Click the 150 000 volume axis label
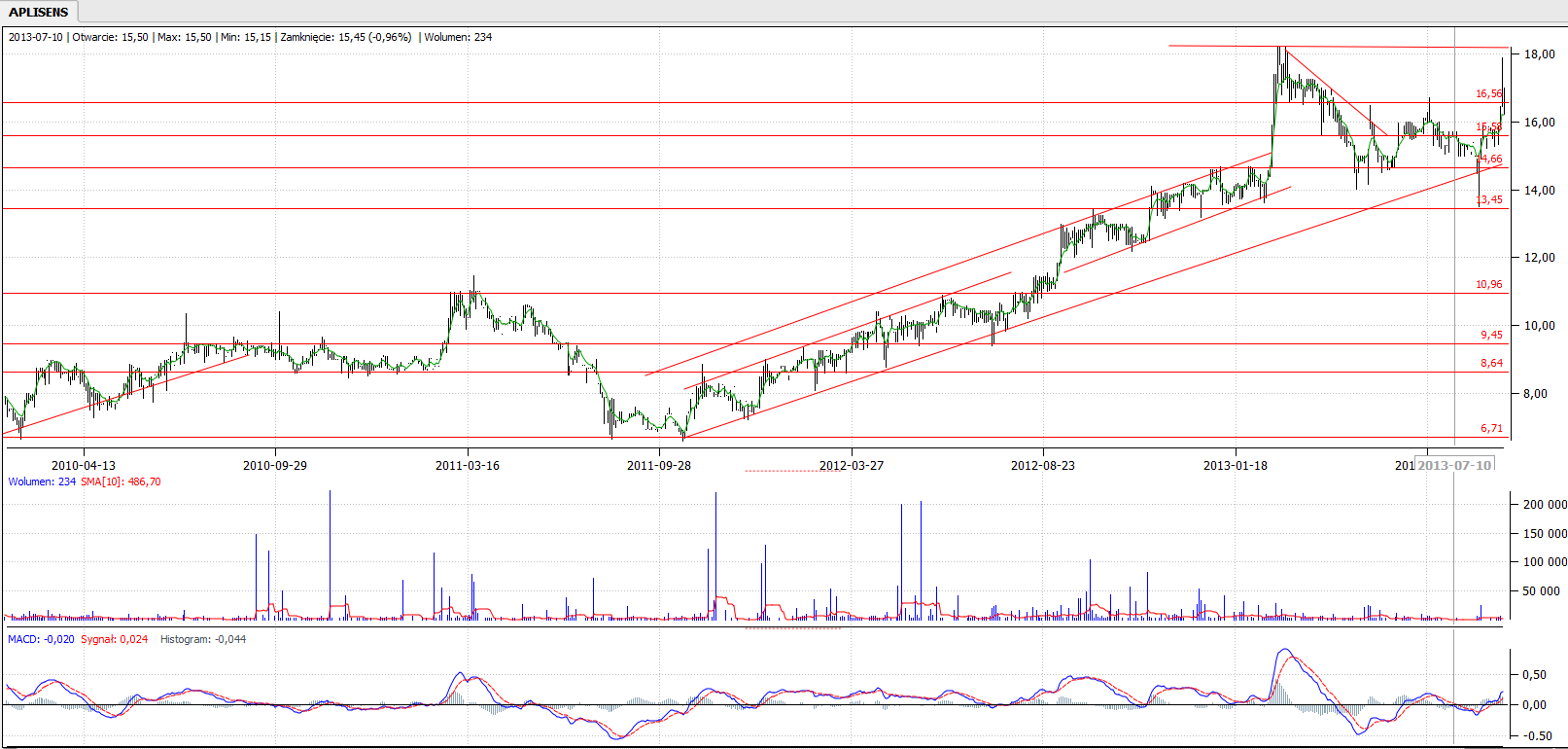The width and height of the screenshot is (1568, 749). pos(1545,534)
